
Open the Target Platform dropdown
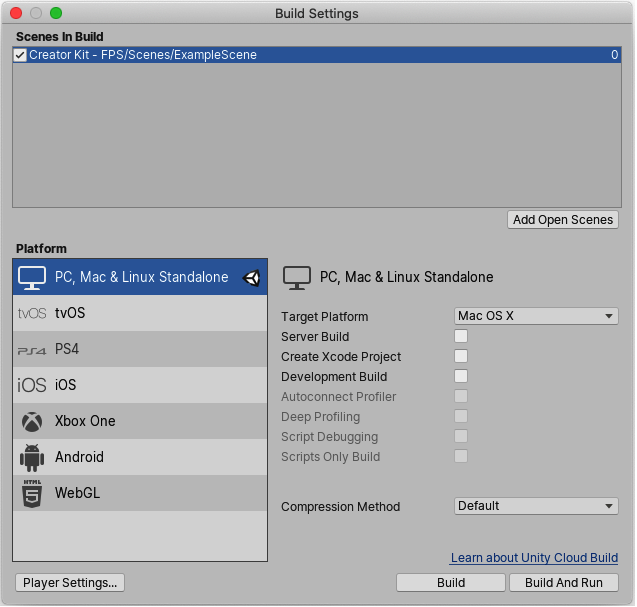pos(536,316)
